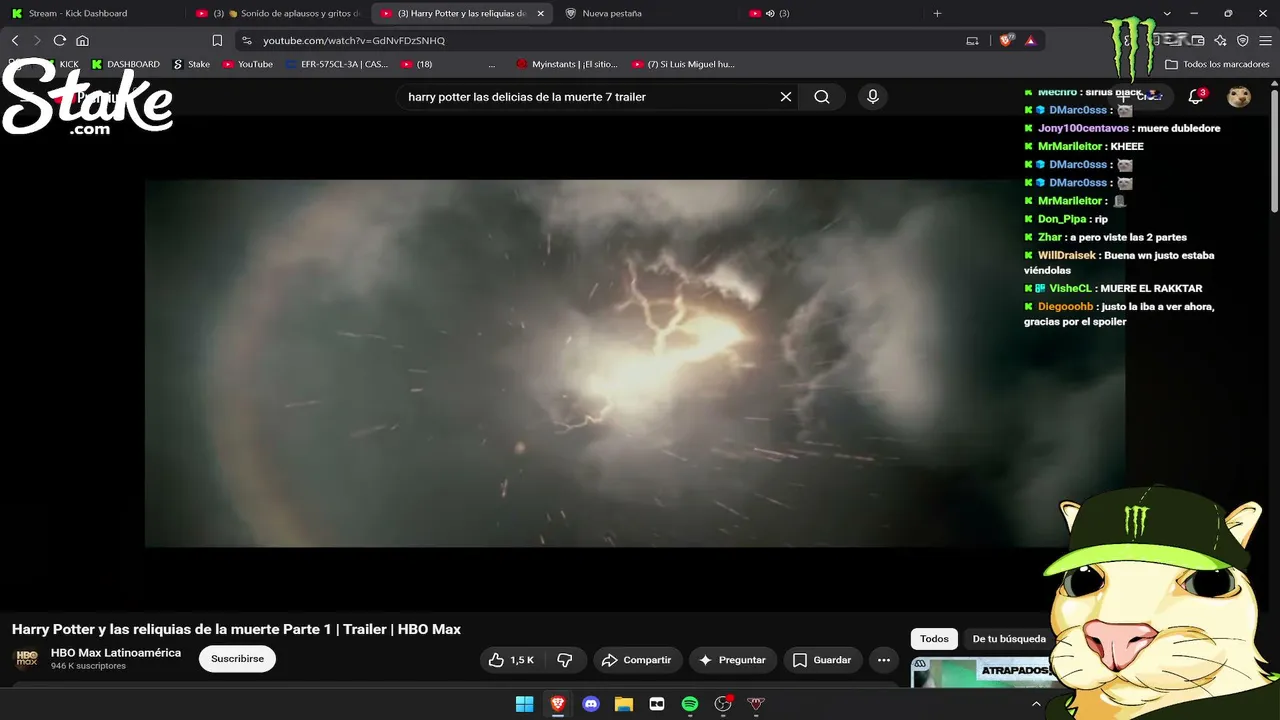Share the video with Compartir

coord(637,660)
